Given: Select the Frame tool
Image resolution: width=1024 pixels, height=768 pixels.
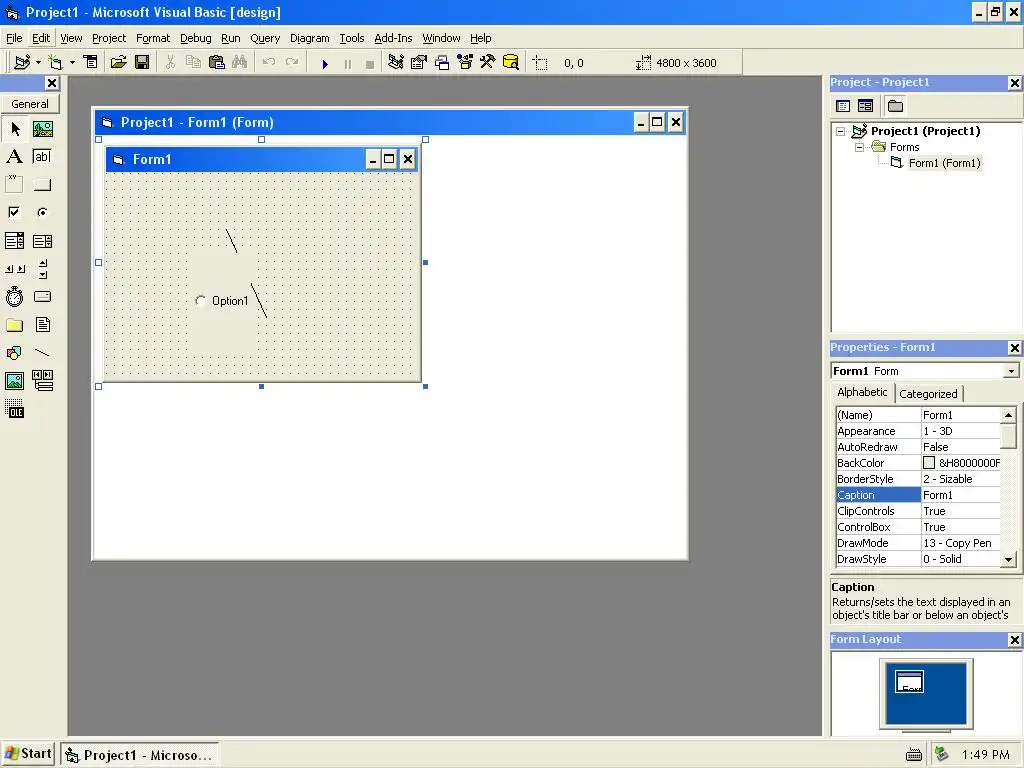Looking at the screenshot, I should tap(14, 184).
